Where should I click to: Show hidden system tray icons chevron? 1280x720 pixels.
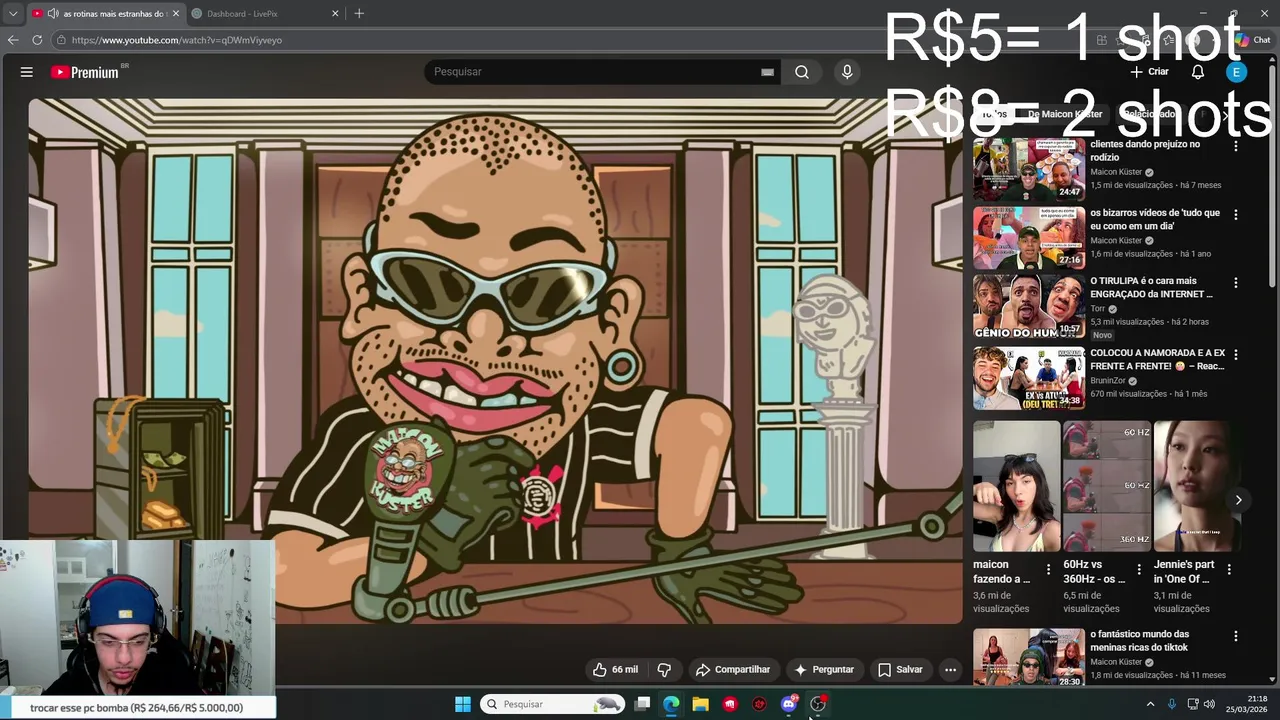(x=1150, y=704)
